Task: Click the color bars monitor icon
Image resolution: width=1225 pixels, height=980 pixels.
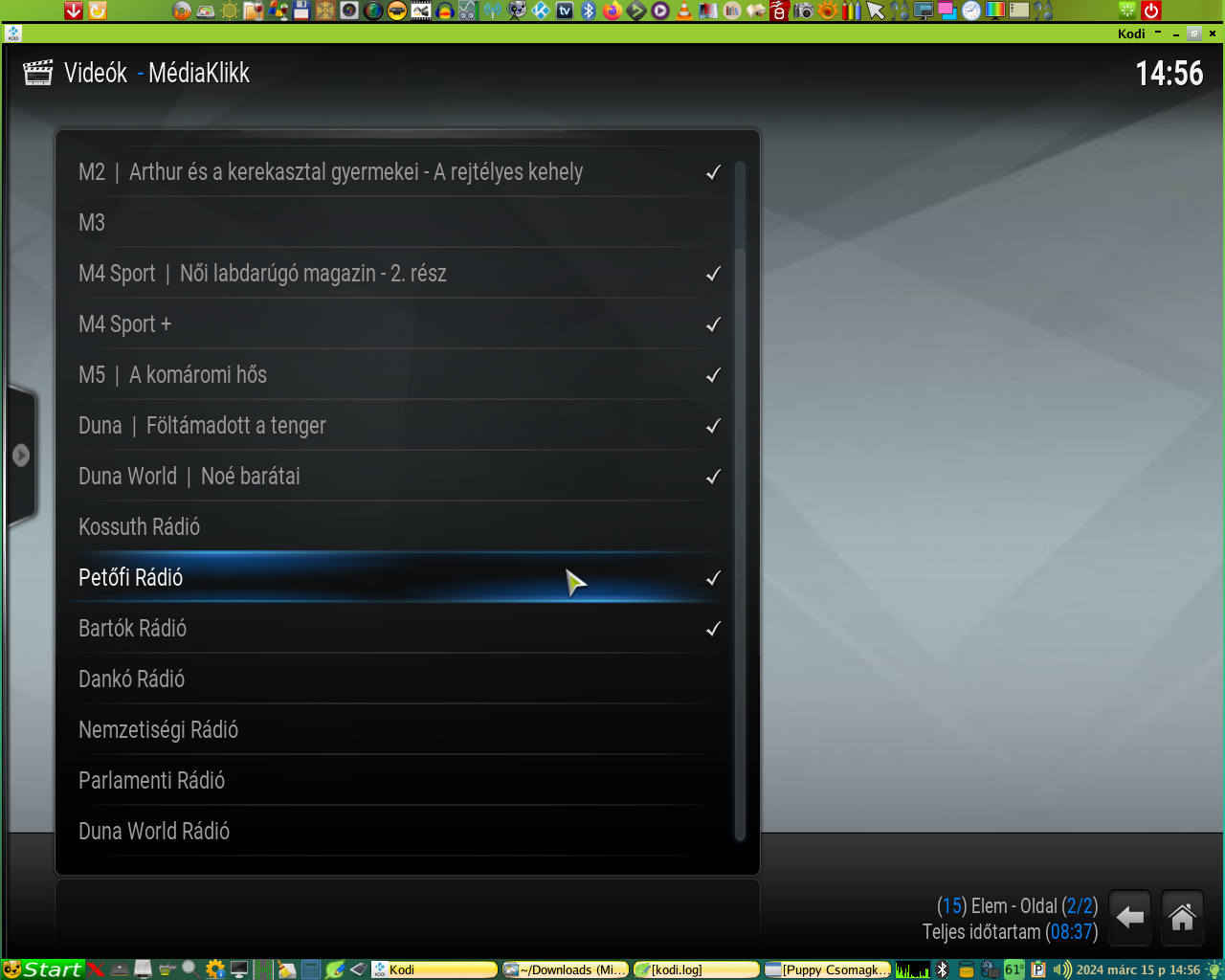Action: click(x=995, y=11)
